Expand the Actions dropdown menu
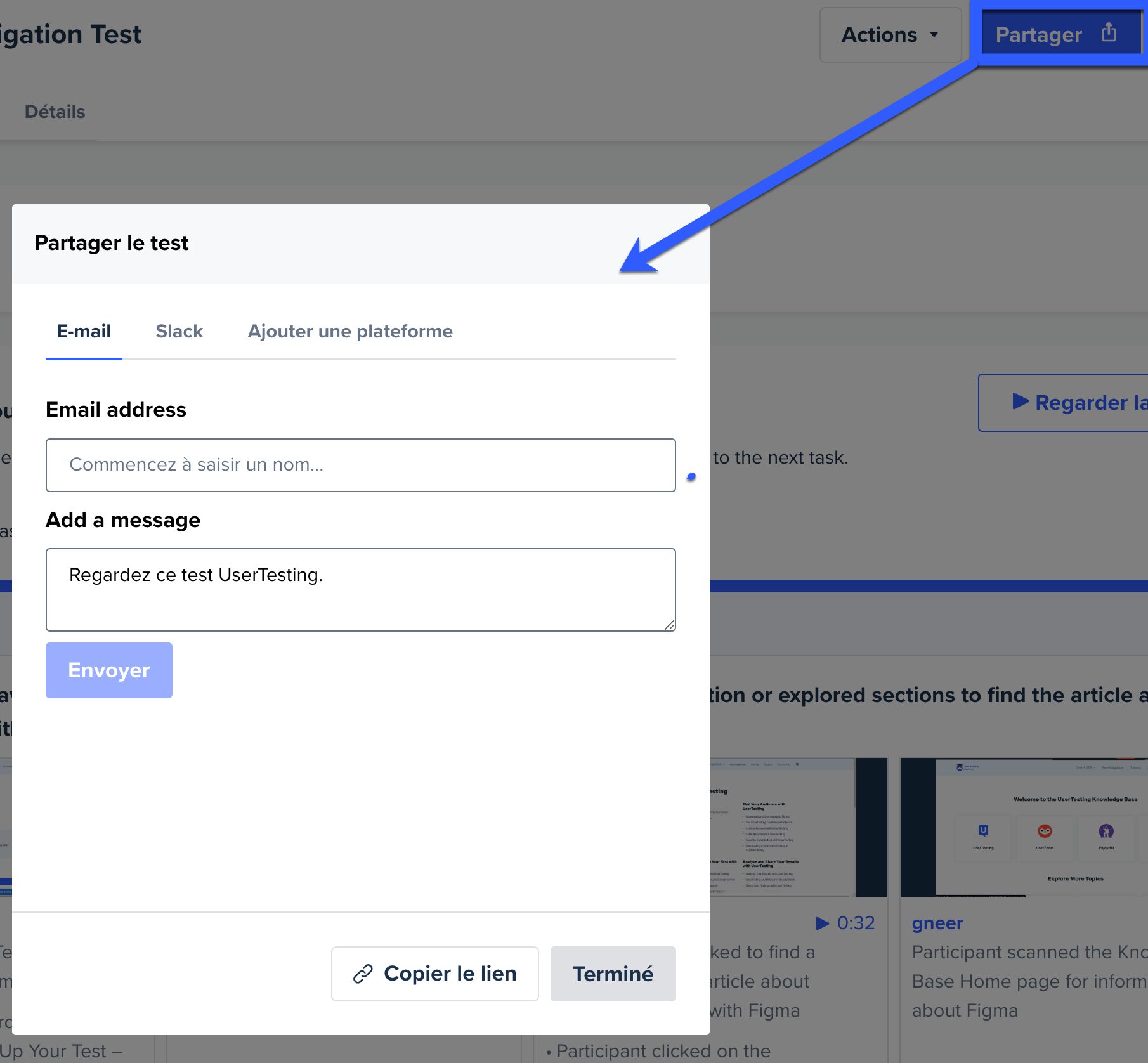This screenshot has width=1148, height=1063. coord(890,35)
